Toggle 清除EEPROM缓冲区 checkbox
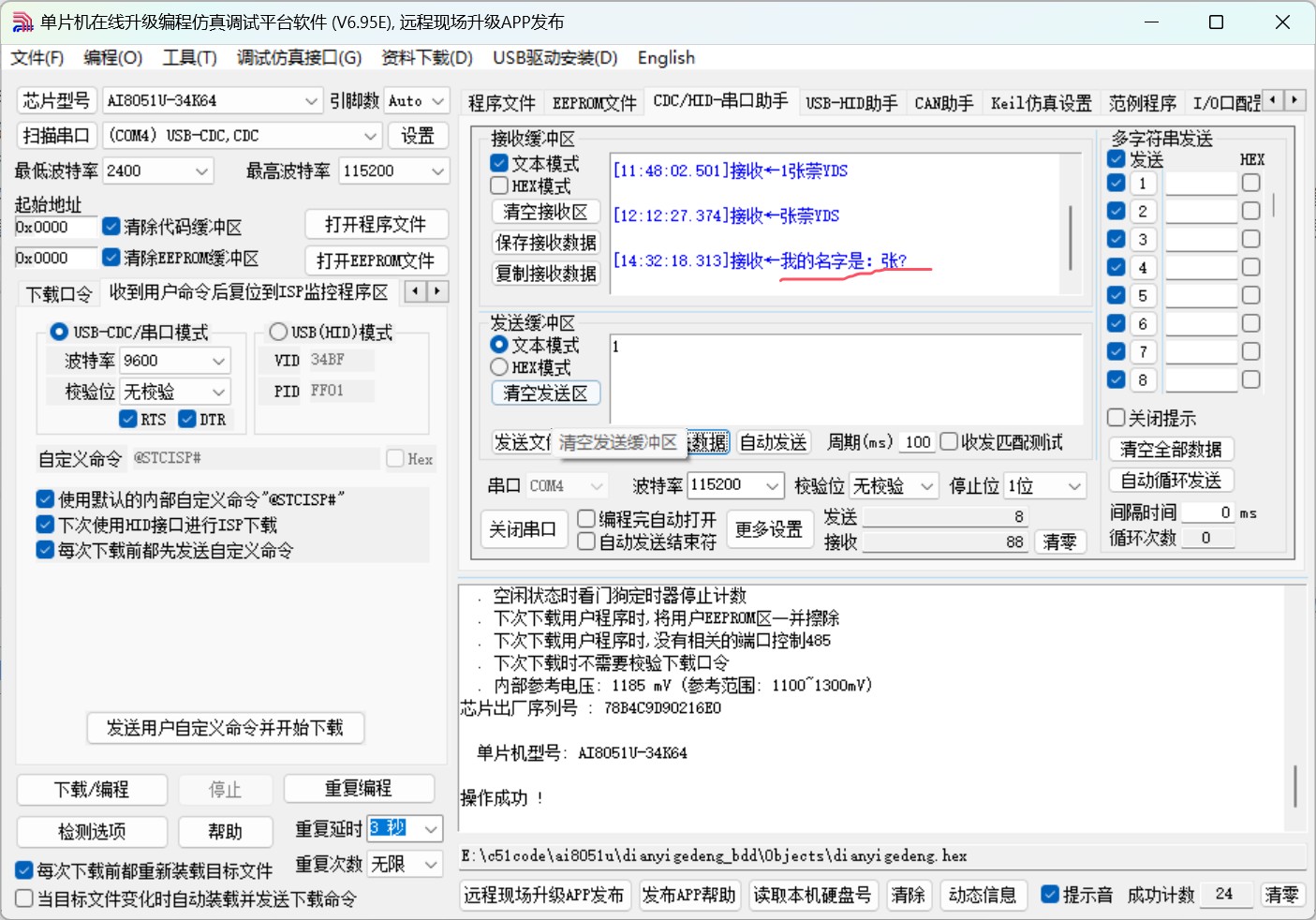 111,257
